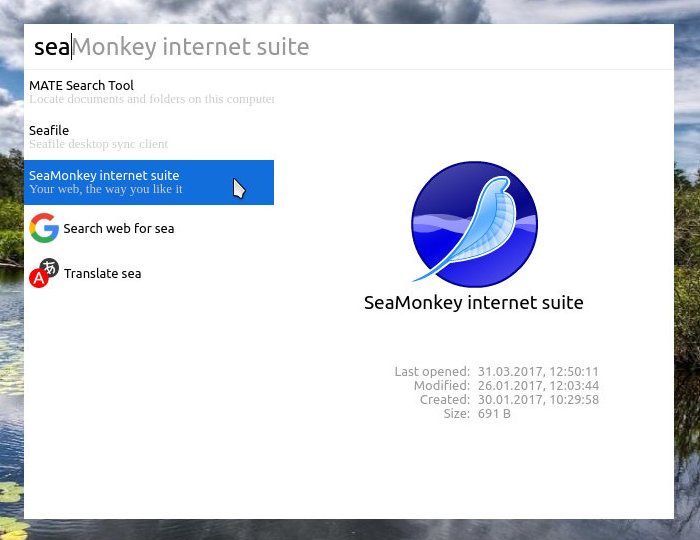Click the translate icon next to Translate sea
This screenshot has width=700, height=540.
(x=44, y=273)
